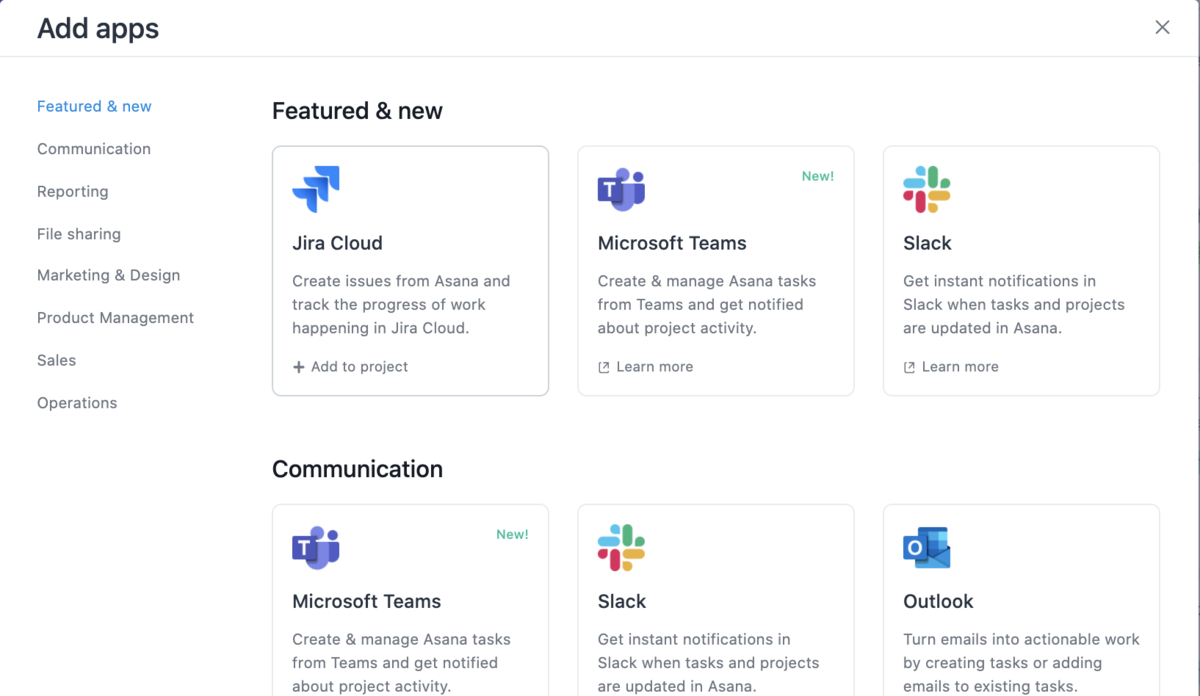Click Slack logo in Featured & new section
The width and height of the screenshot is (1200, 696).
(927, 189)
